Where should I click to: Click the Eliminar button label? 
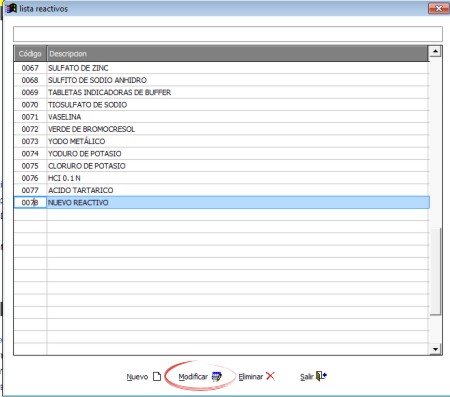pyautogui.click(x=251, y=377)
